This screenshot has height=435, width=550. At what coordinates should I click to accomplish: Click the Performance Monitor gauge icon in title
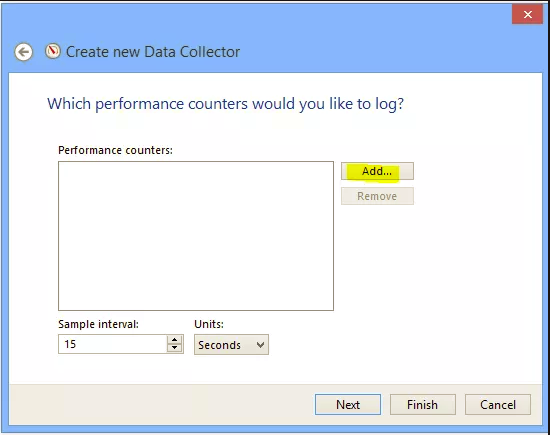coord(53,51)
